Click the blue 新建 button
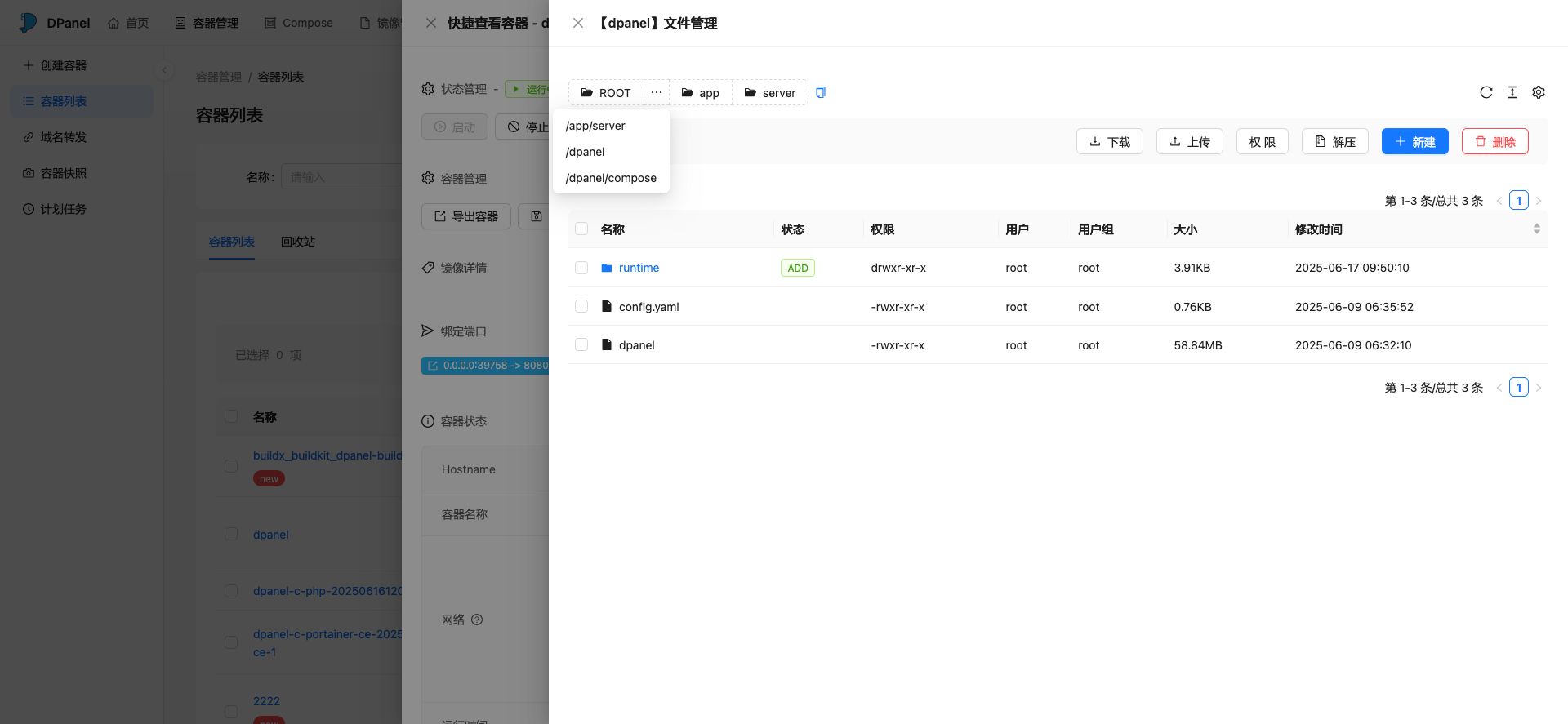1568x724 pixels. point(1414,141)
